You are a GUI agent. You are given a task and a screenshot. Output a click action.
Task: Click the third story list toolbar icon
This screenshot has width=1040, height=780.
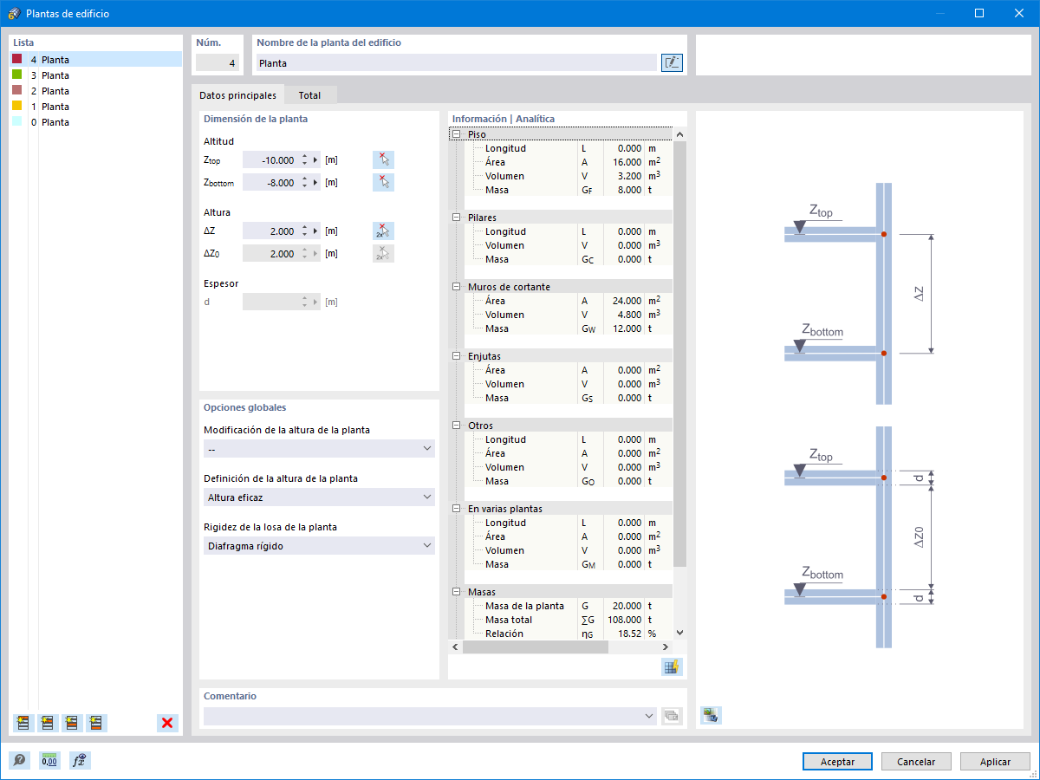pos(72,722)
